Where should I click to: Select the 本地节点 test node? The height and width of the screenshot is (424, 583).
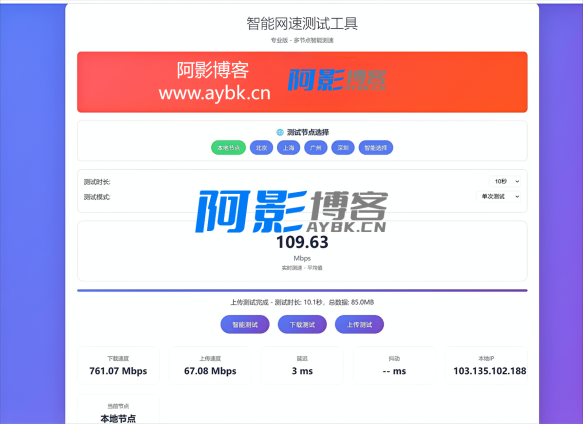tap(228, 148)
